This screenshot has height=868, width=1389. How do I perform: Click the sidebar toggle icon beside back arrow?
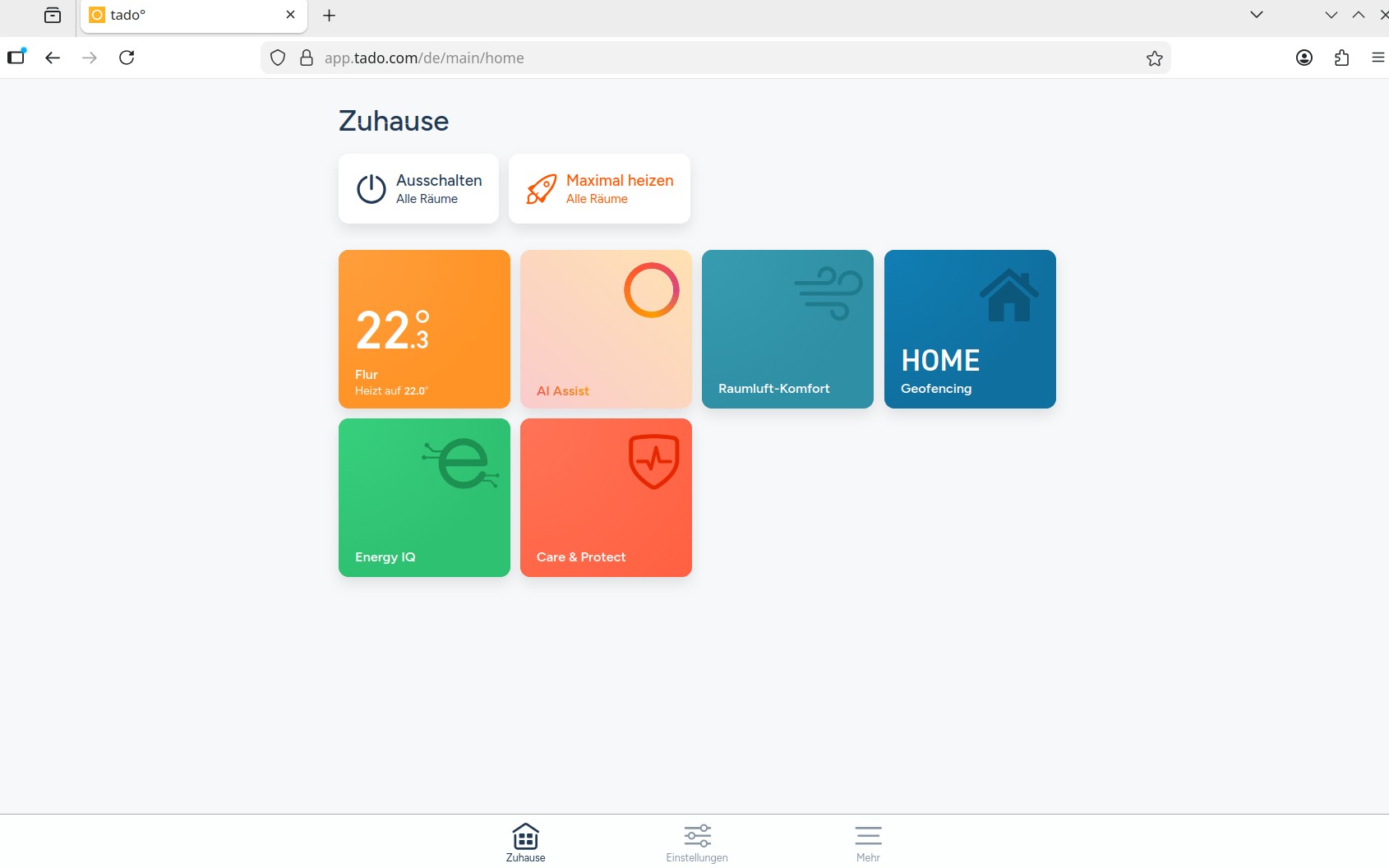(16, 57)
